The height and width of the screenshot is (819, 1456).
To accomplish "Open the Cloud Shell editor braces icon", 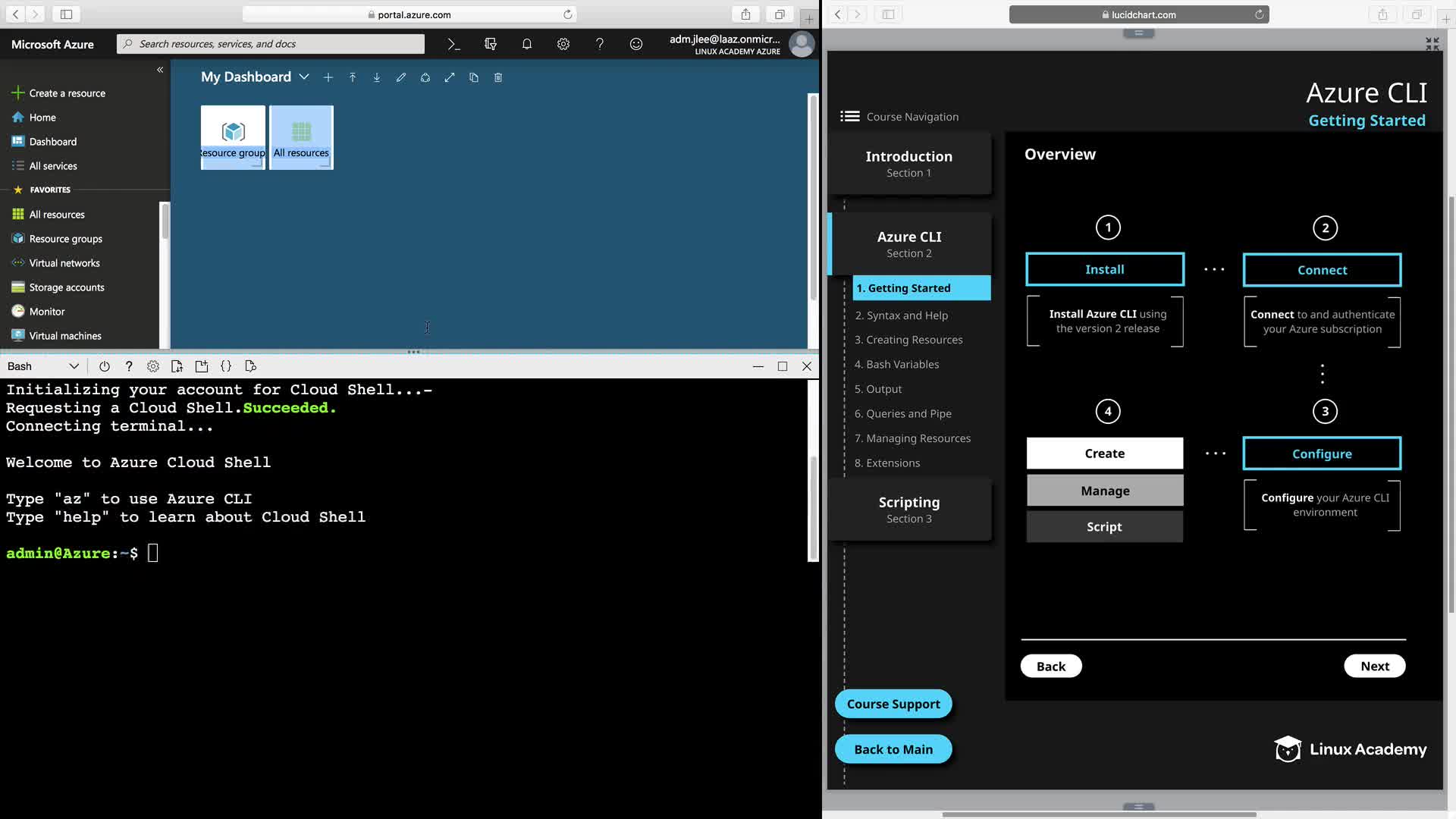I will pyautogui.click(x=226, y=366).
